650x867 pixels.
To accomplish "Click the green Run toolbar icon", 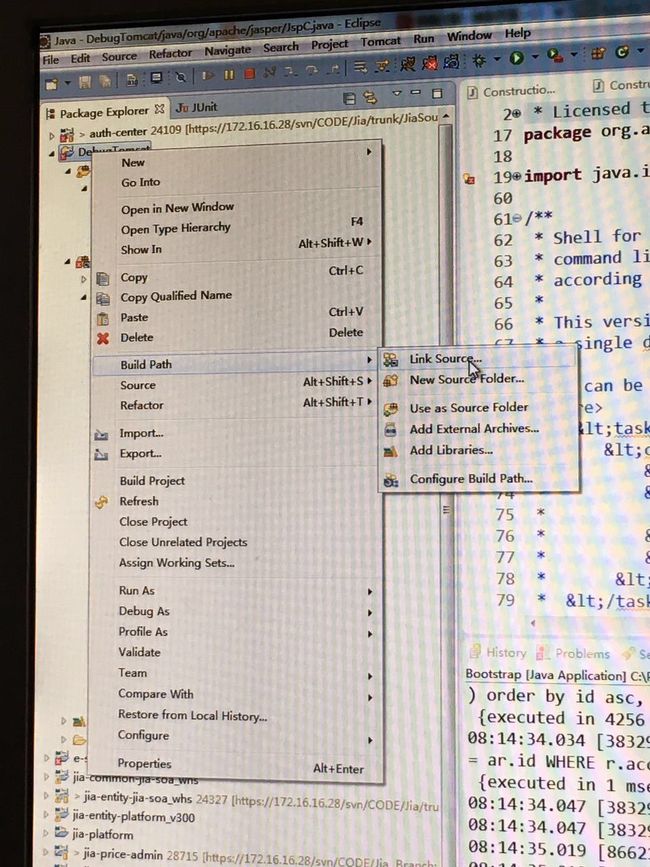I will pos(517,58).
